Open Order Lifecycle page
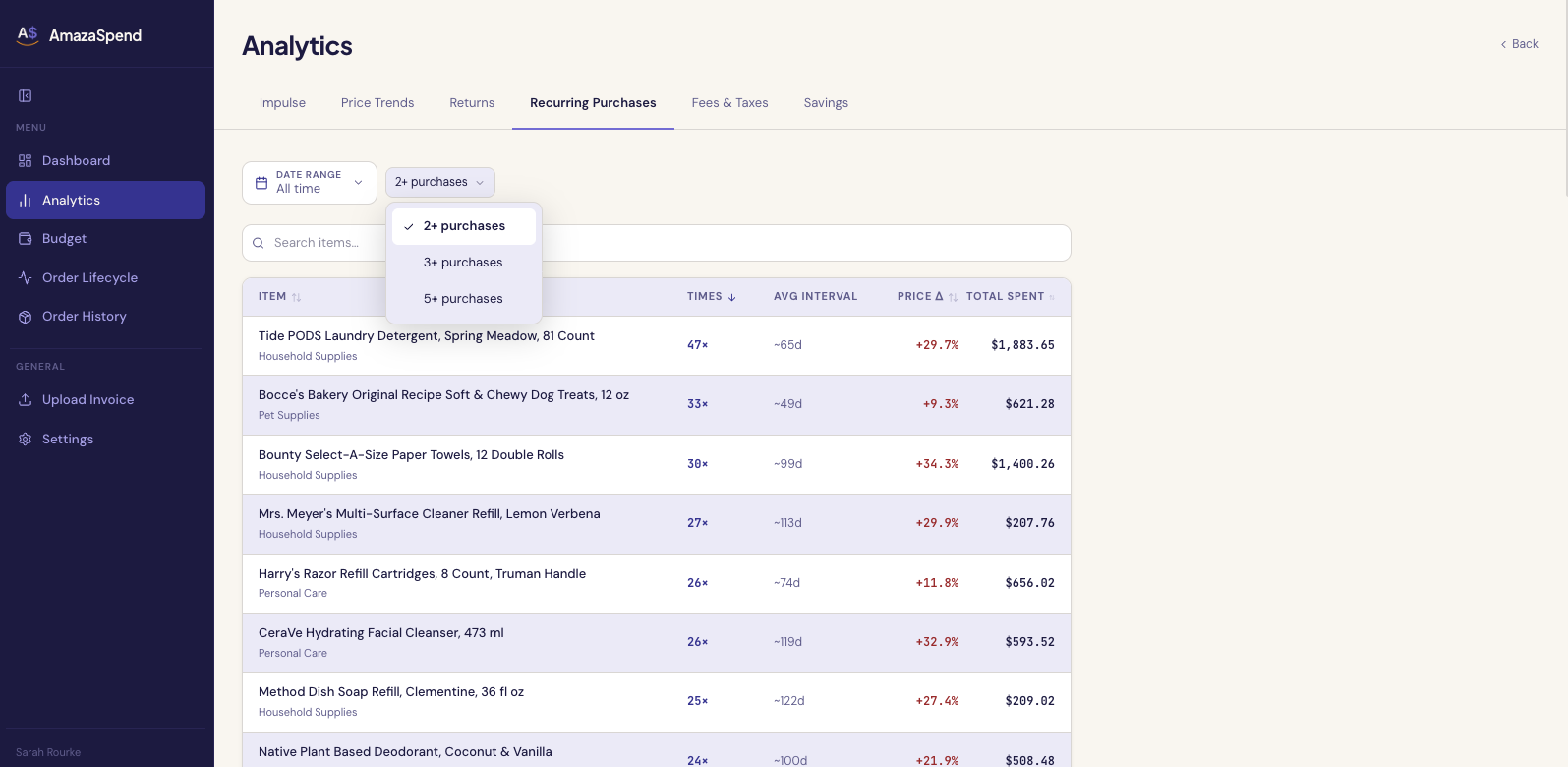This screenshot has width=1568, height=767. (x=105, y=277)
